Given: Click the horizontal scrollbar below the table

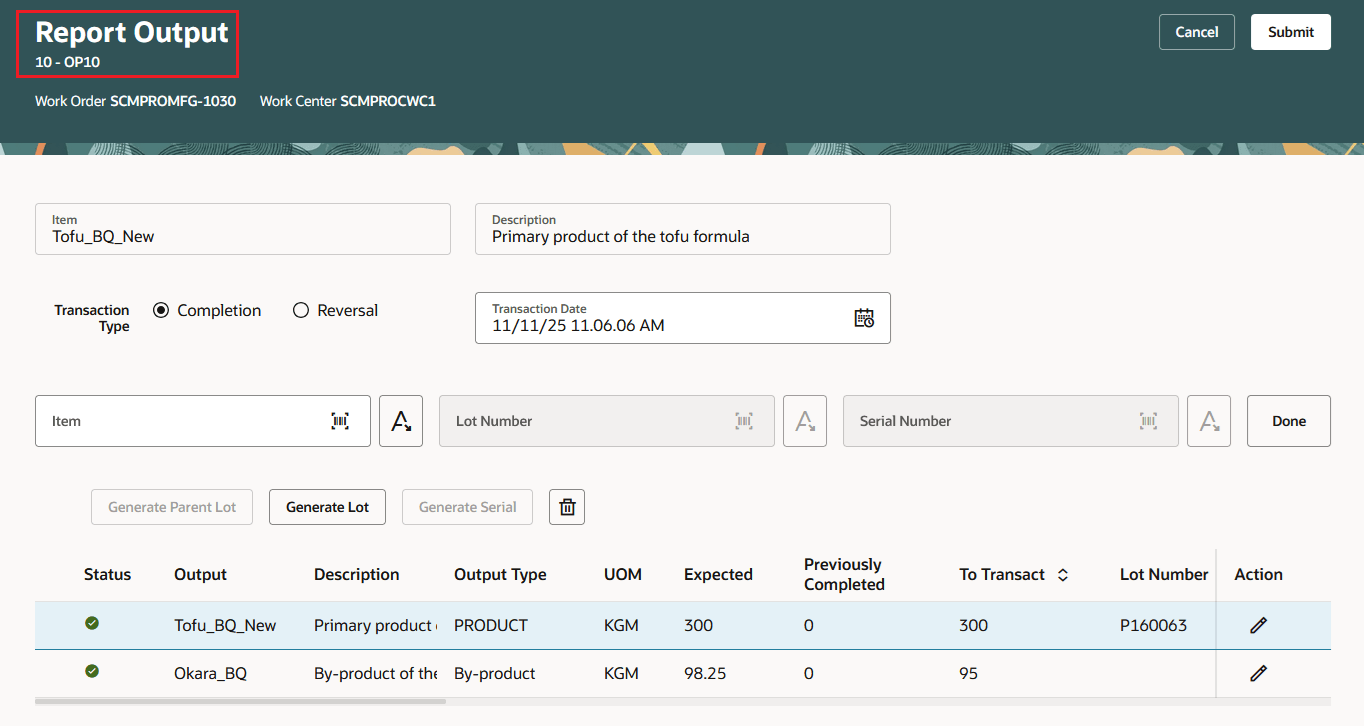Looking at the screenshot, I should [240, 703].
